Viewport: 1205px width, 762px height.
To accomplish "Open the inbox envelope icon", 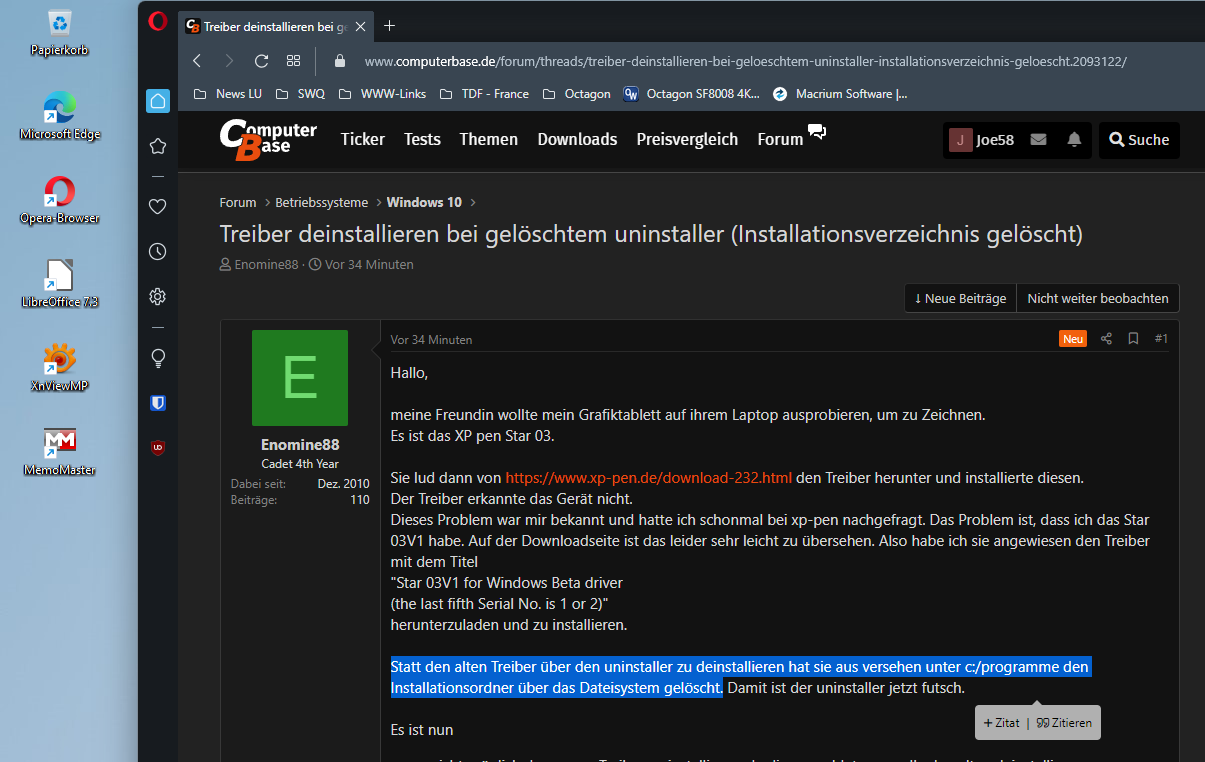I will tap(1038, 140).
